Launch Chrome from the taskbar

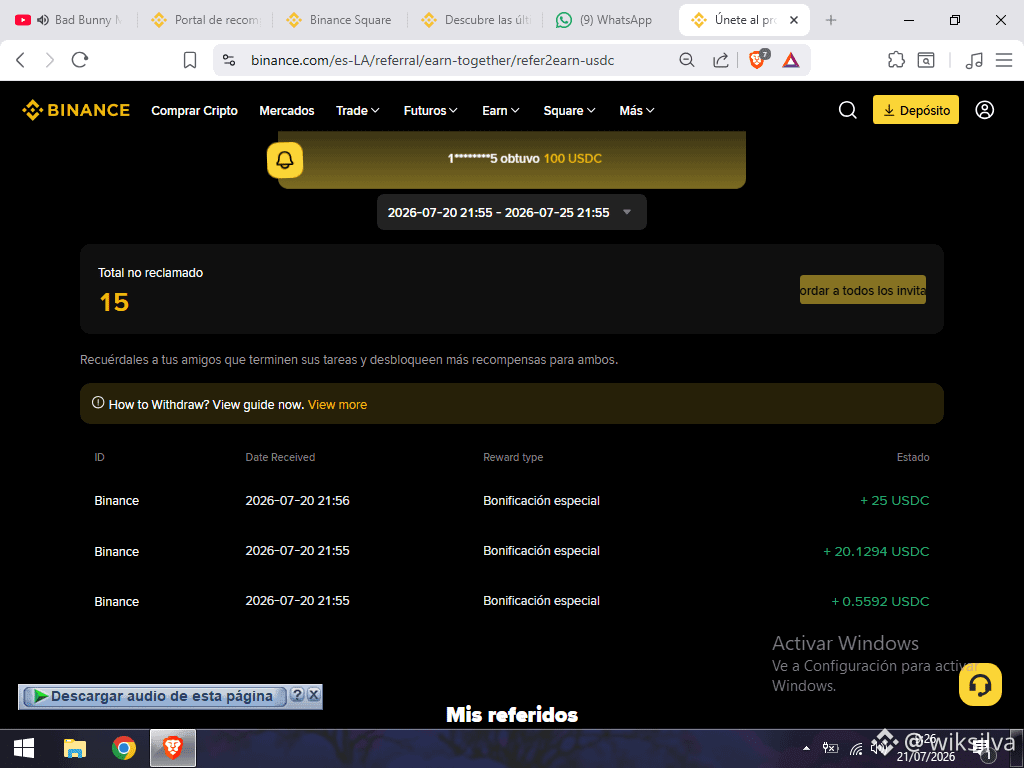pos(123,748)
